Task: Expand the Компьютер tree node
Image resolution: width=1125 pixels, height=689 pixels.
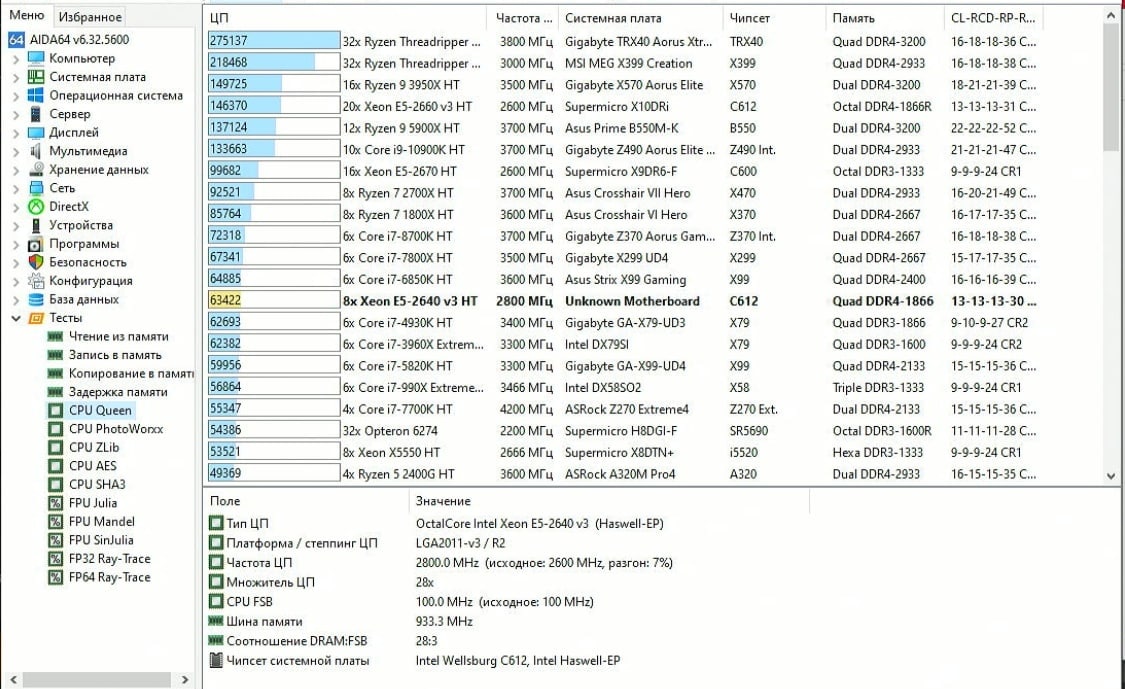Action: [x=16, y=59]
